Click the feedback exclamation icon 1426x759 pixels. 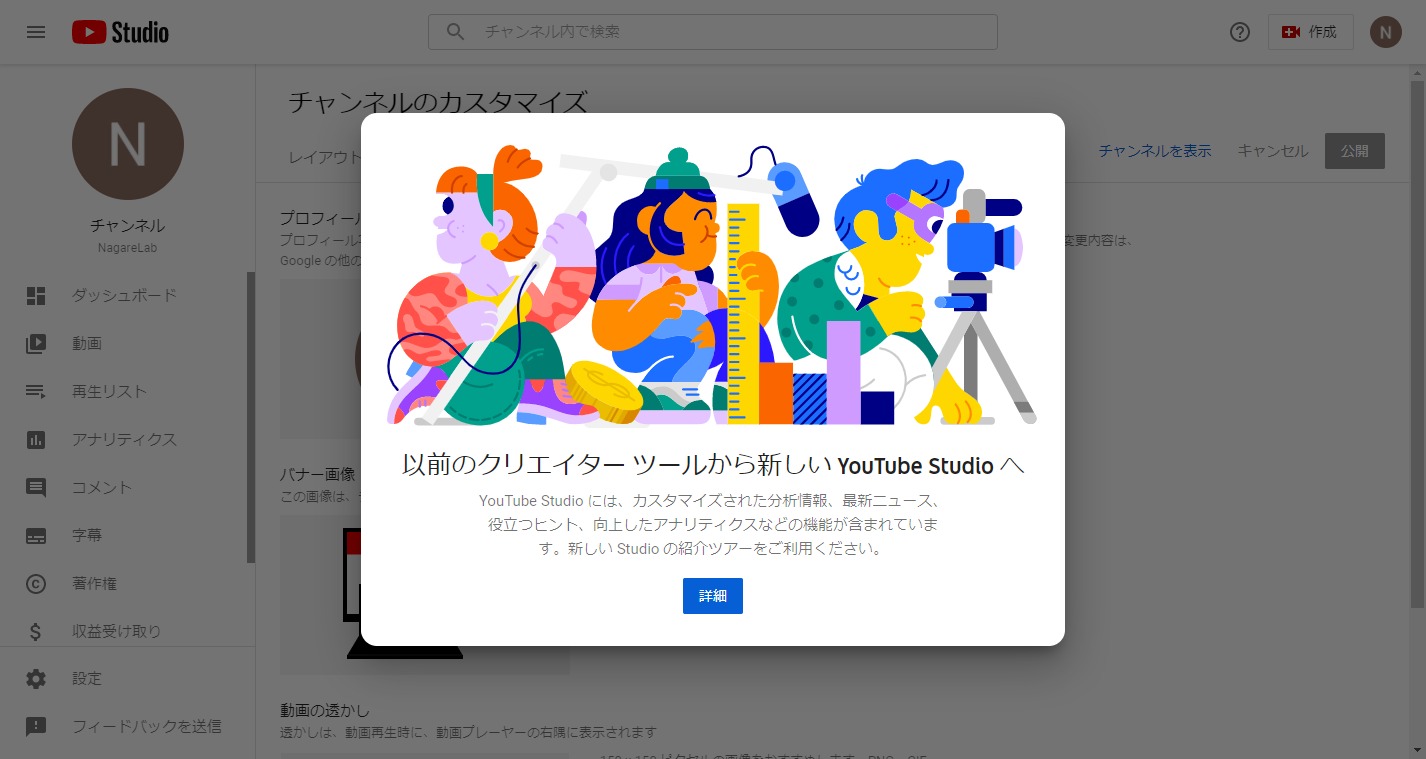tap(36, 727)
